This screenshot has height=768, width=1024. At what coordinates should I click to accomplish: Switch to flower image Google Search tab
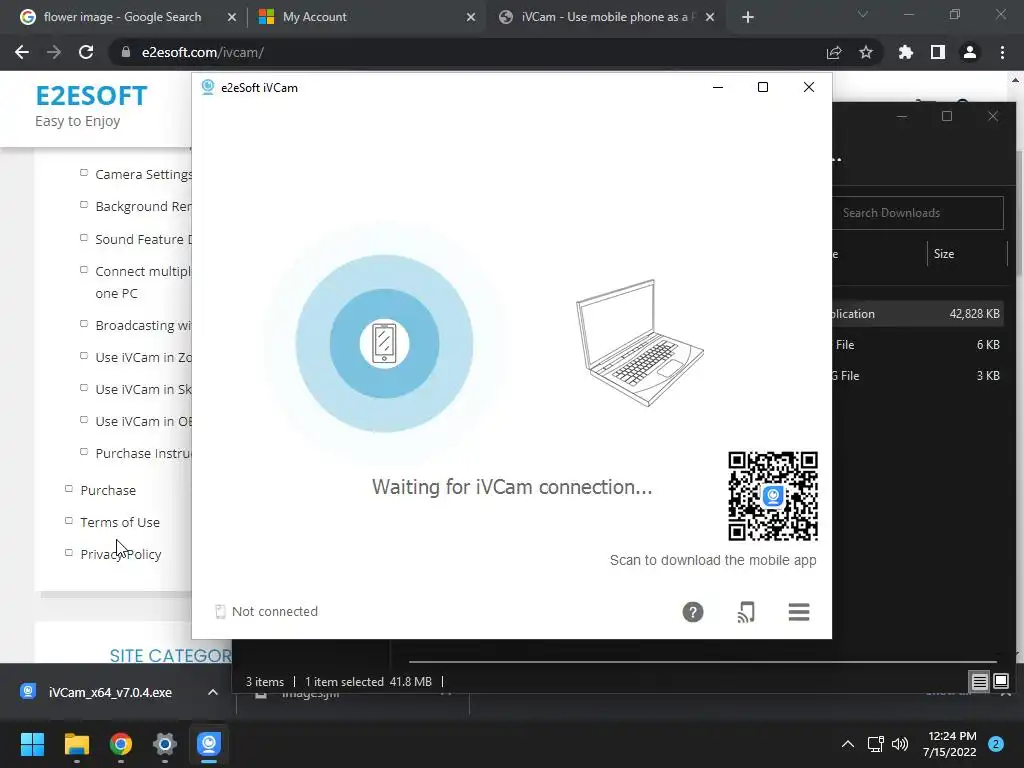coord(121,17)
